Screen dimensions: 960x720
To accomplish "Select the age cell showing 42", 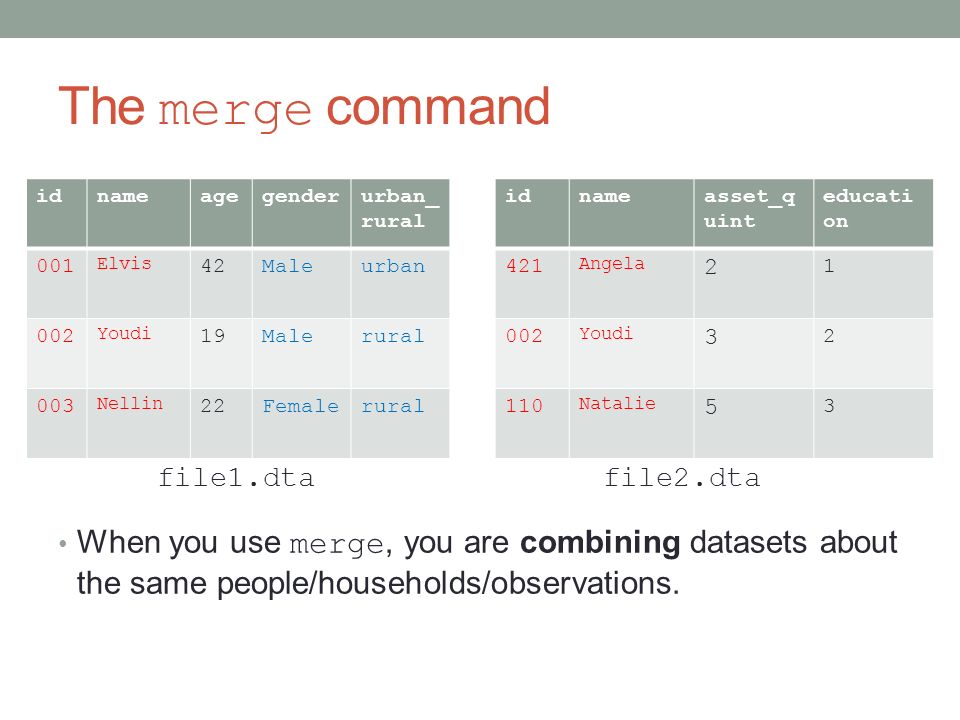I will (x=221, y=283).
